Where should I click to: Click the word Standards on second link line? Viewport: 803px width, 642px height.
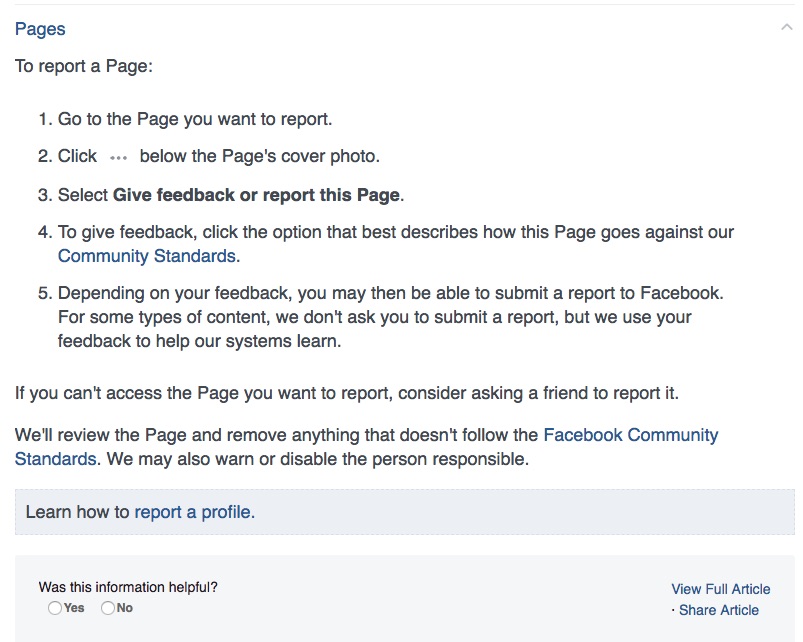pos(55,459)
